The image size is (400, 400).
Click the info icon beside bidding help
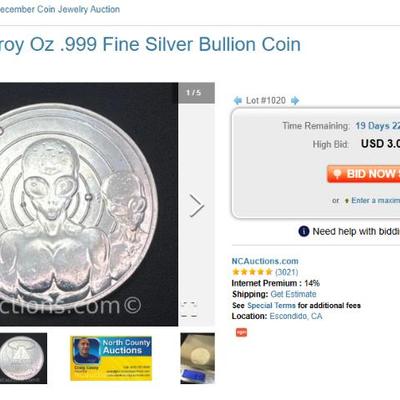pyautogui.click(x=304, y=231)
